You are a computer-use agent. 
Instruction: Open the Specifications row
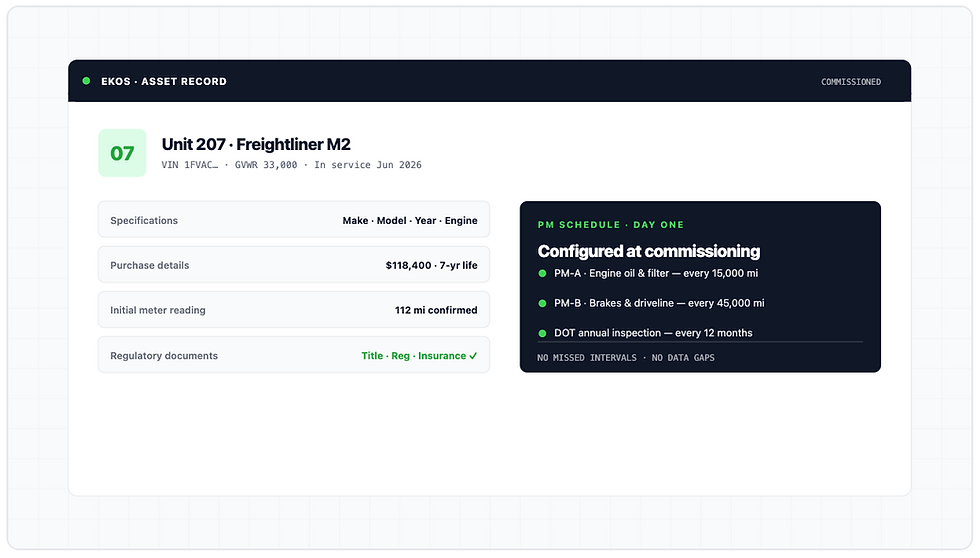(x=294, y=220)
